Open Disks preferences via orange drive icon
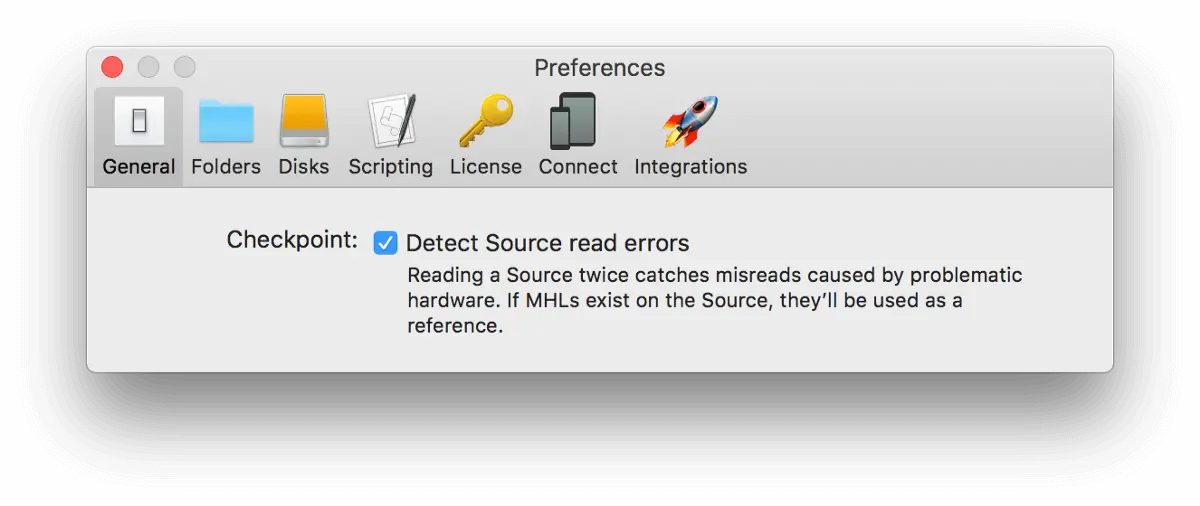1200x506 pixels. pos(304,121)
